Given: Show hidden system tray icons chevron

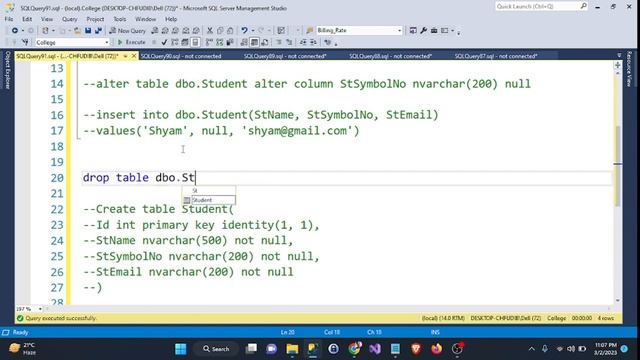Looking at the screenshot, I should [531, 349].
